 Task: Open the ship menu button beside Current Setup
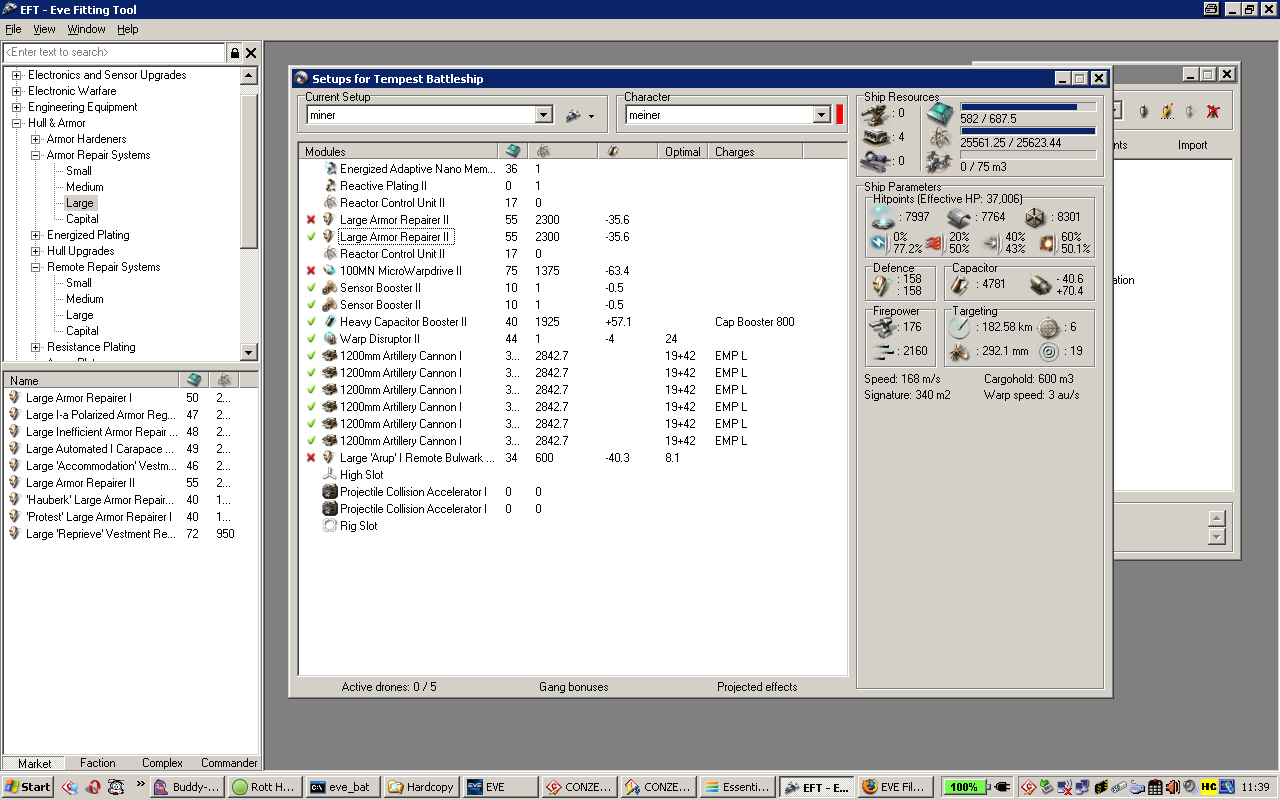point(580,115)
